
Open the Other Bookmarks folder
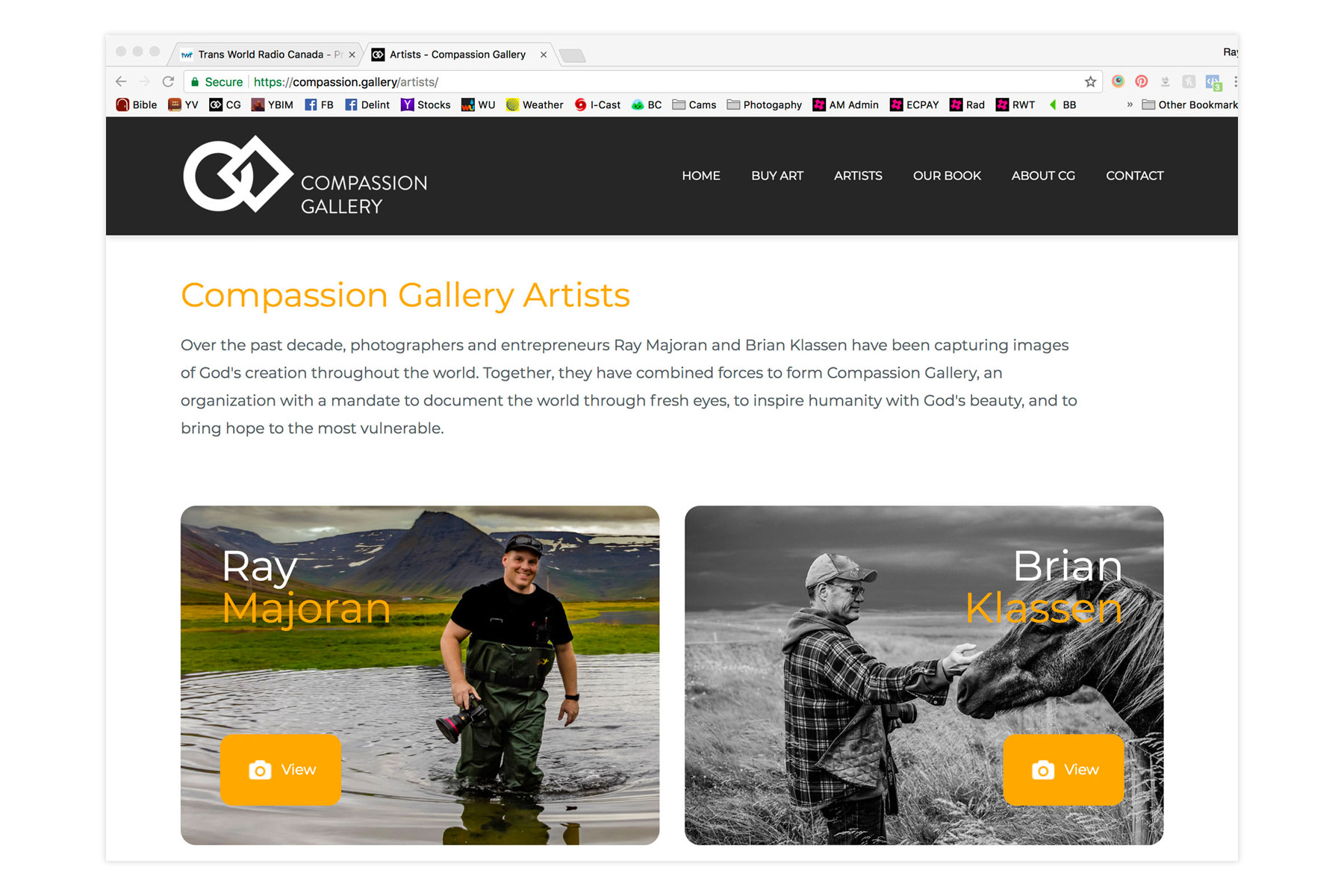tap(1189, 105)
